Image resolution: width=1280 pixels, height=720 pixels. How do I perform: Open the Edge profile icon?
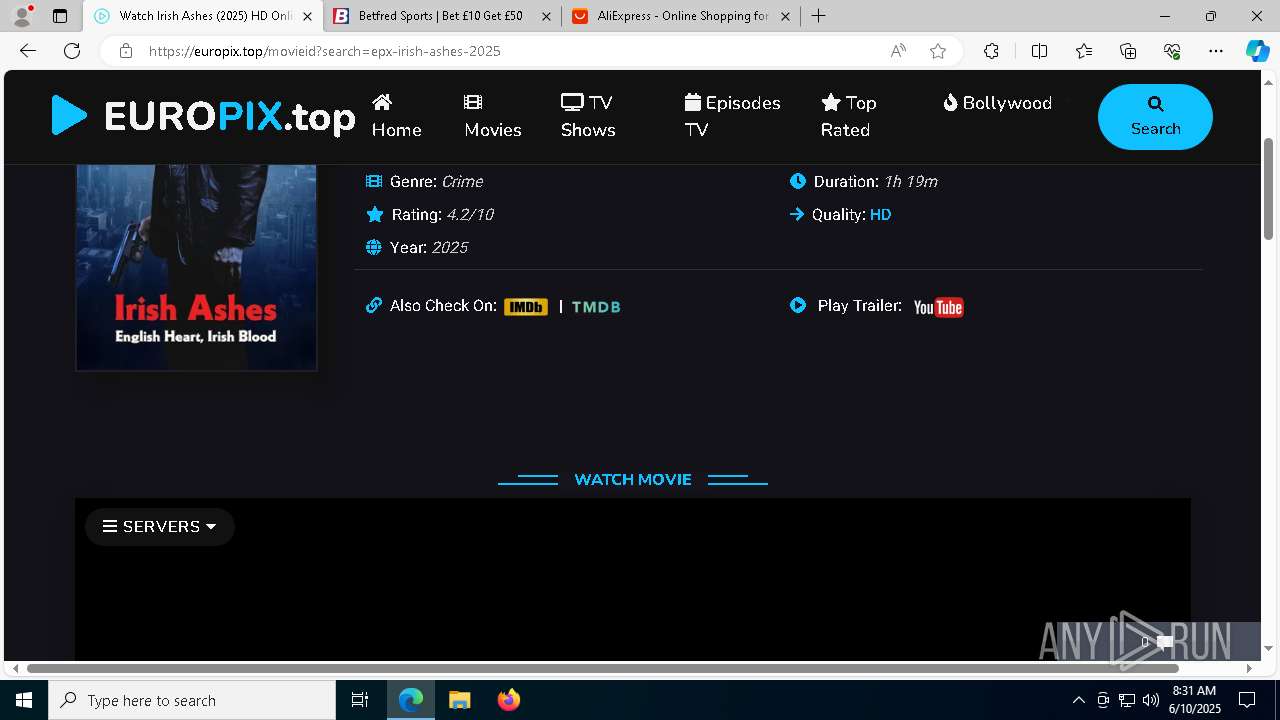click(22, 16)
